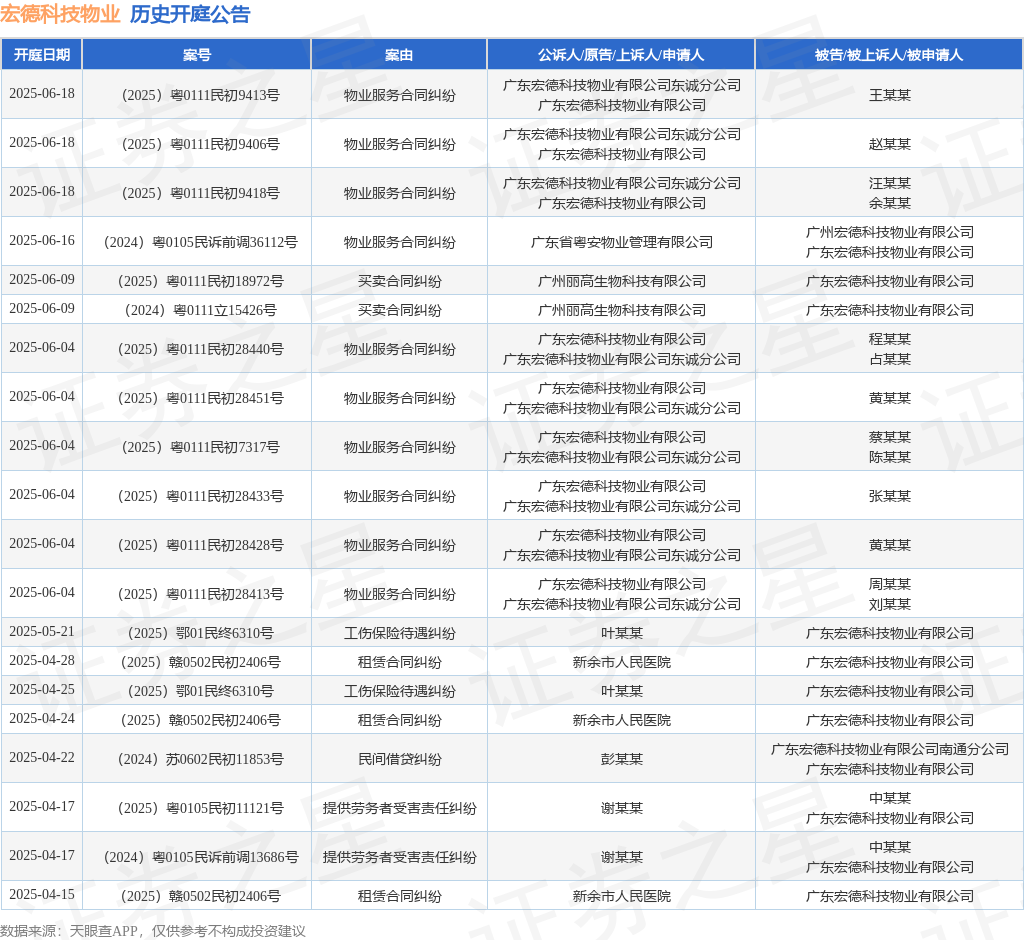
Task: Click 工伤保险待遇纠纷 in the 2025-04-25 row
Action: (400, 691)
